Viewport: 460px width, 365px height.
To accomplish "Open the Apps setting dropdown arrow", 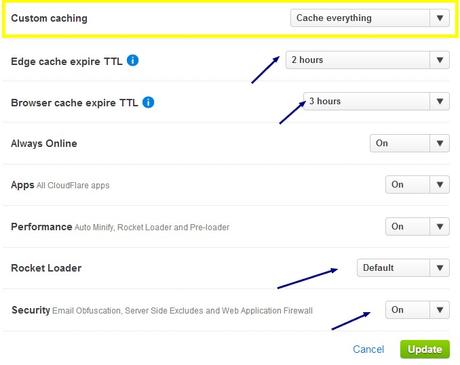I will coord(440,185).
